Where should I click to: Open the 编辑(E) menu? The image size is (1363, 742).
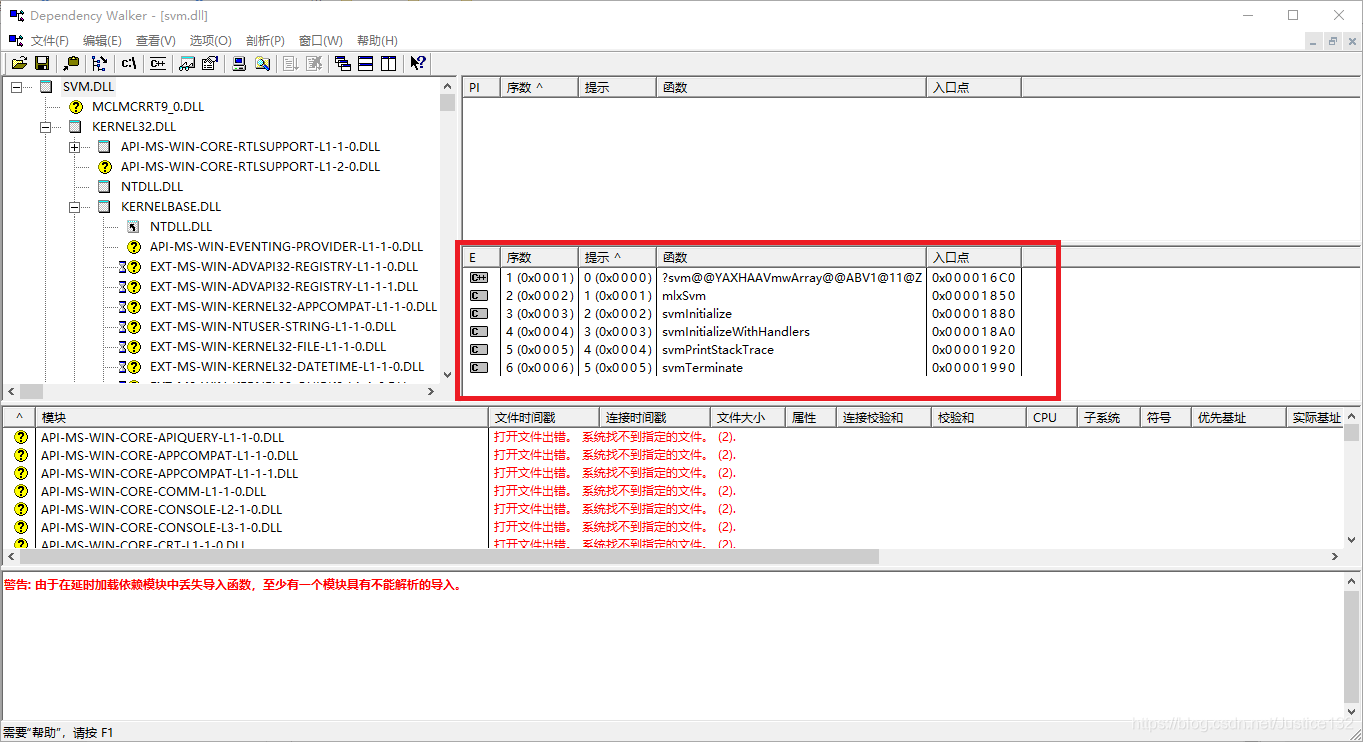102,40
